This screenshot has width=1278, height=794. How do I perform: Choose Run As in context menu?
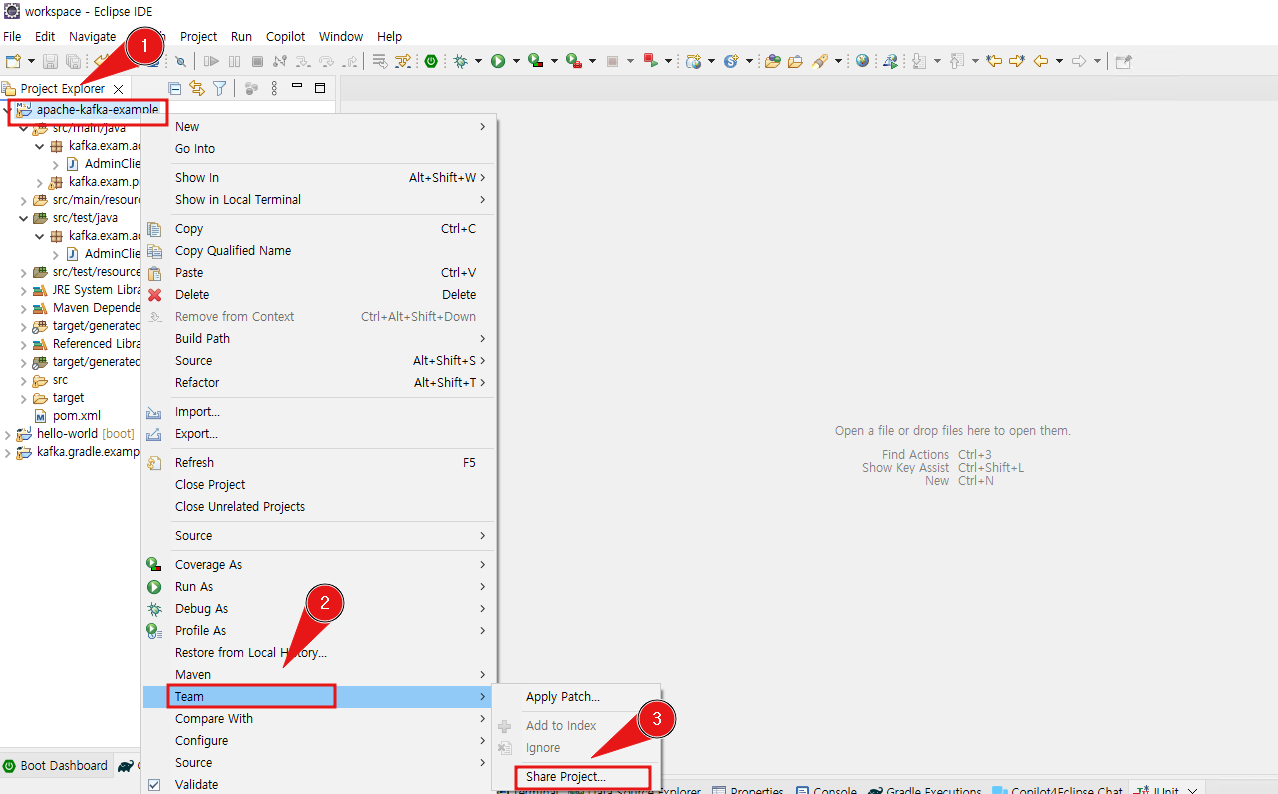pos(318,587)
